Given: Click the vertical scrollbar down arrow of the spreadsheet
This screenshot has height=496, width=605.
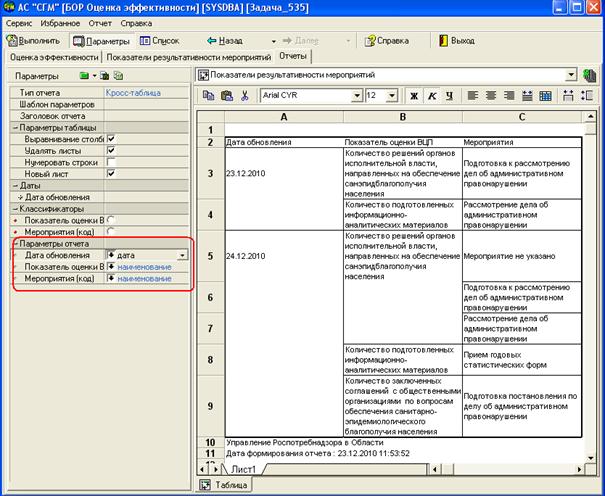Looking at the screenshot, I should [x=591, y=458].
